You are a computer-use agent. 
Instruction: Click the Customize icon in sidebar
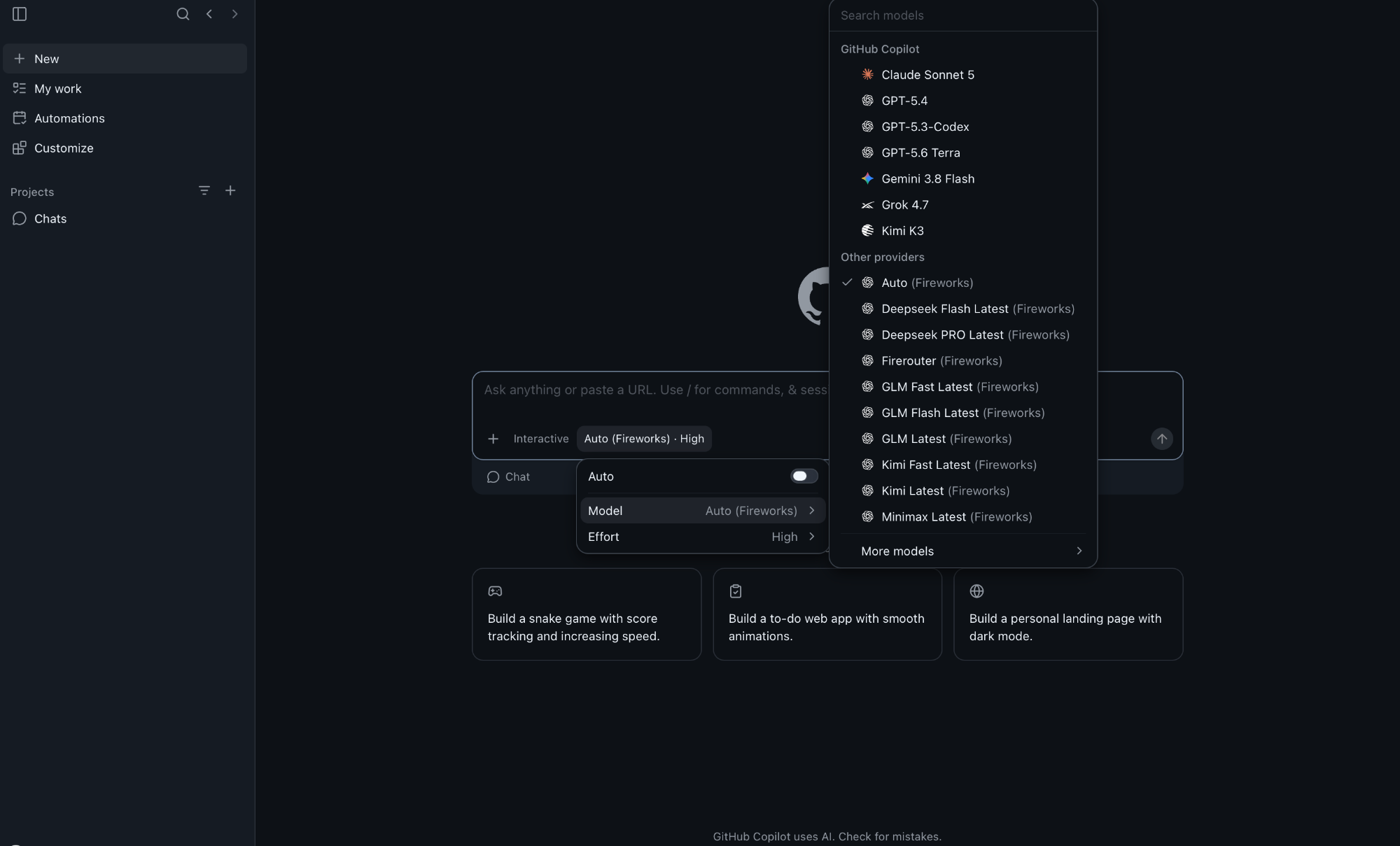coord(20,148)
